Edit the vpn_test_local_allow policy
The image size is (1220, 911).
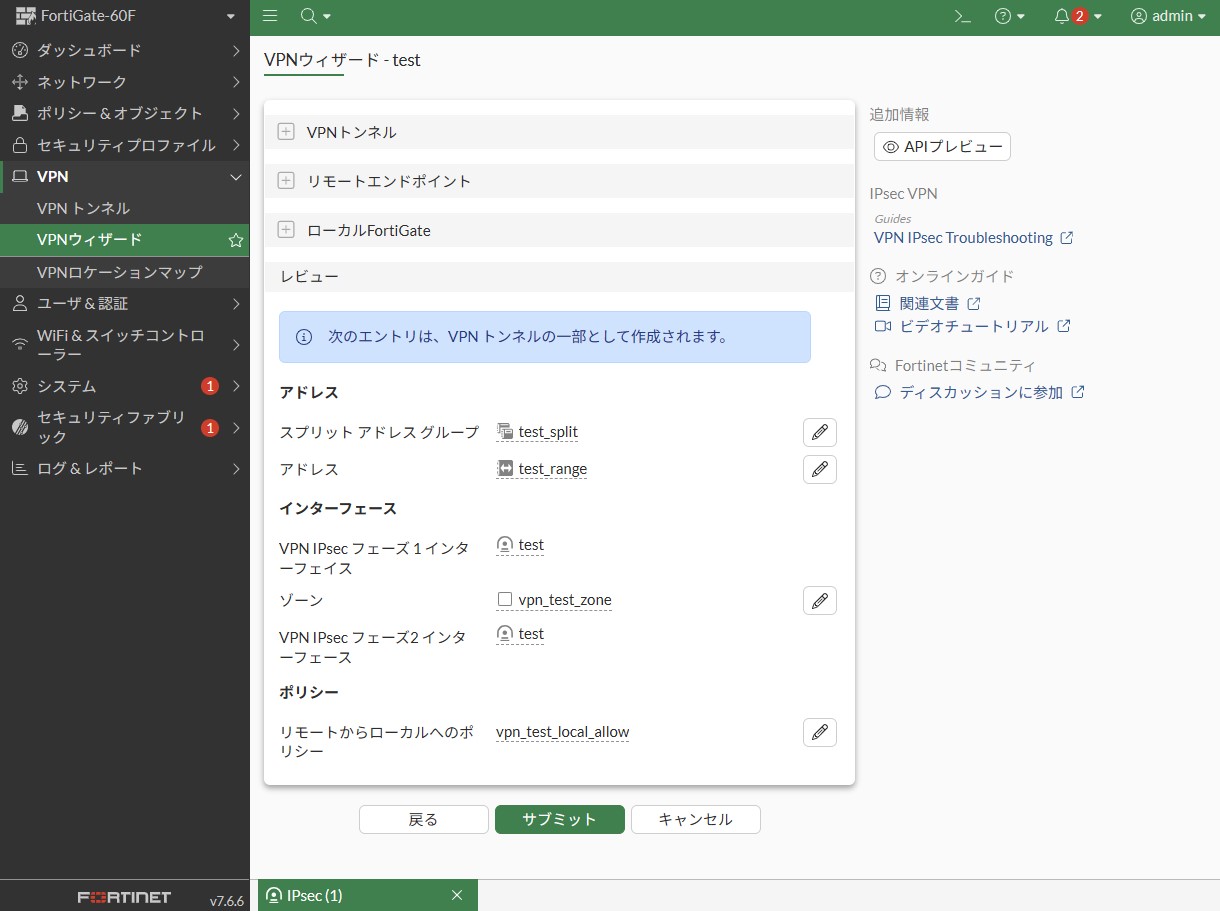tap(819, 732)
